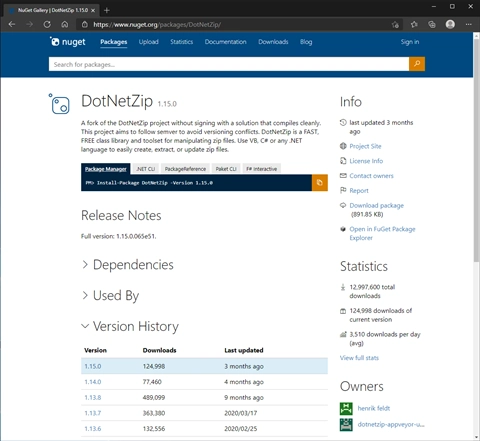Add page to favorites star-plus icon
This screenshot has width=480, height=441.
coord(395,24)
